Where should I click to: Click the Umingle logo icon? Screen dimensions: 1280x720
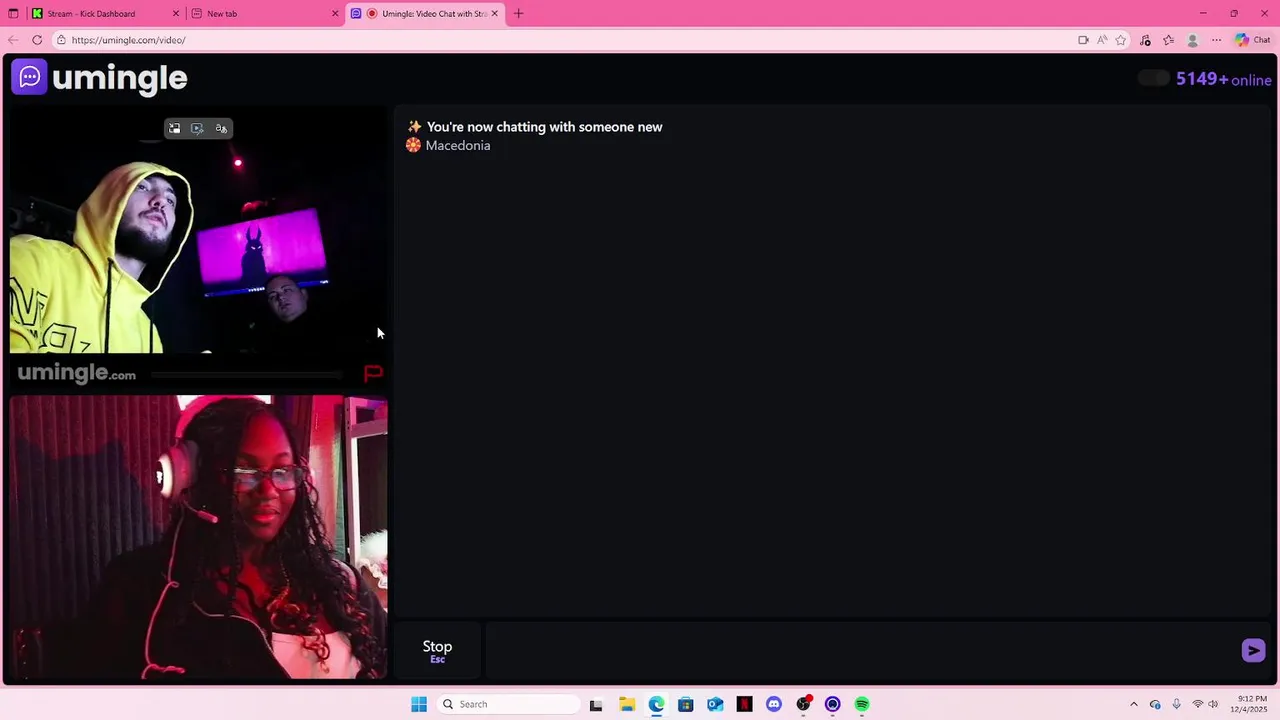29,77
